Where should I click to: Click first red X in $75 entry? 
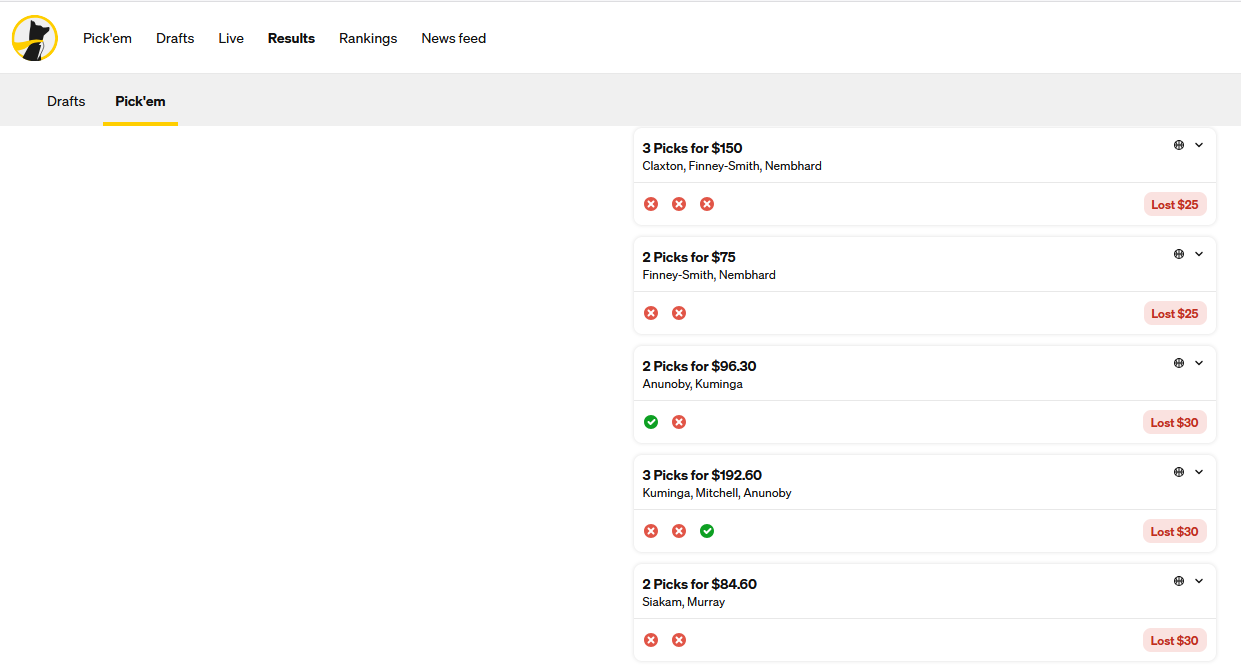click(651, 313)
